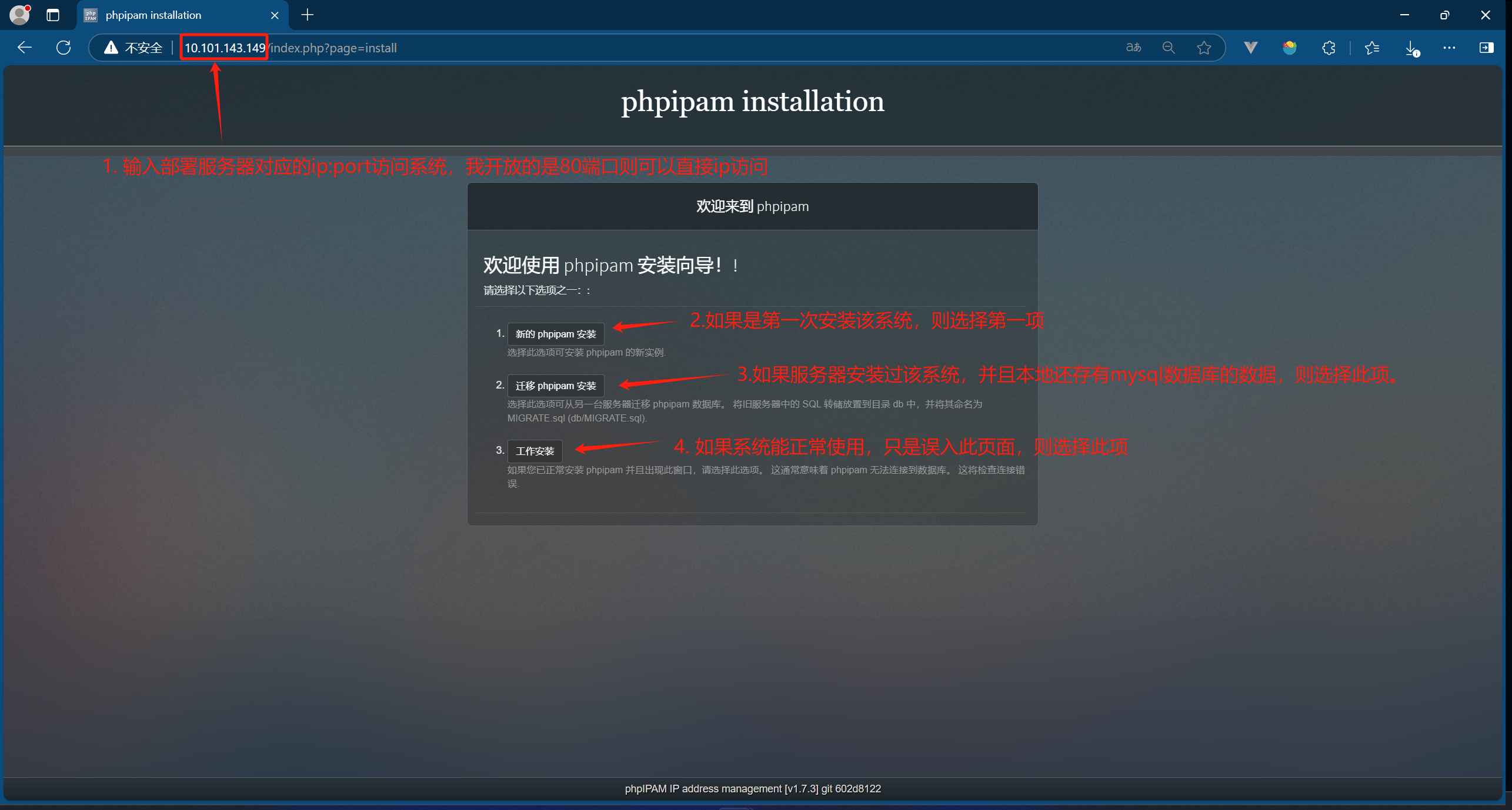
Task: Add page to favorites with star icon
Action: 1204,48
